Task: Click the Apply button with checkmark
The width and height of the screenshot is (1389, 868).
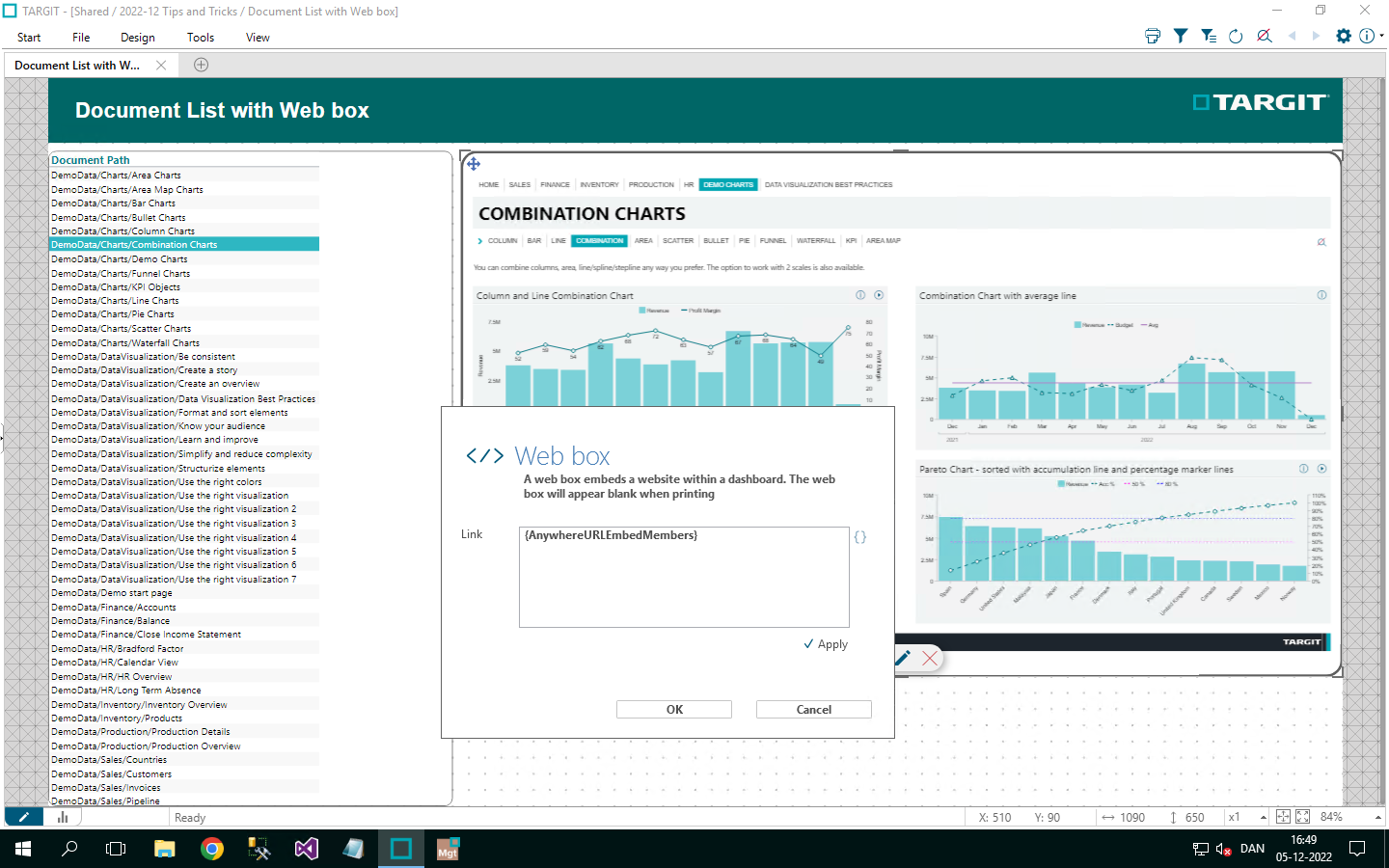Action: click(x=826, y=644)
